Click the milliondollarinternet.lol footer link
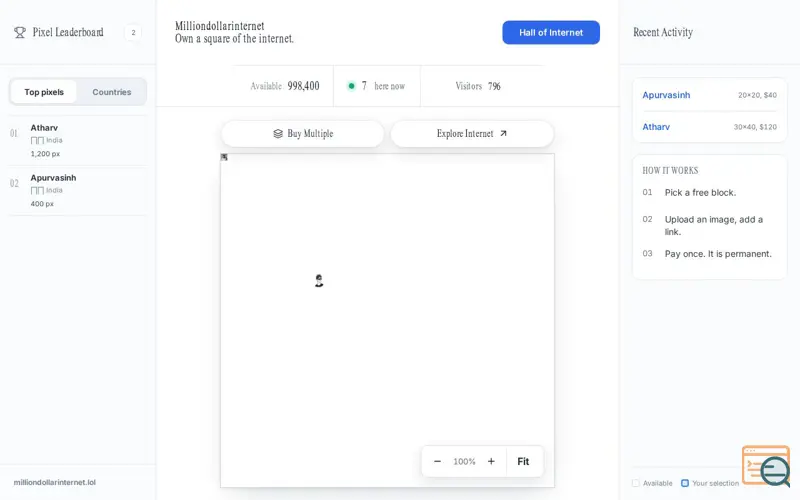This screenshot has height=500, width=800. [55, 482]
